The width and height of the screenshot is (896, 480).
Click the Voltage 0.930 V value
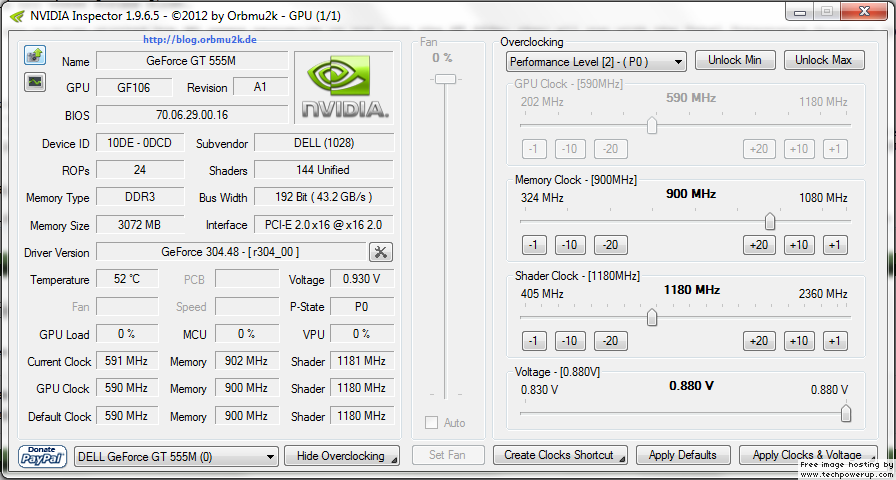(362, 279)
